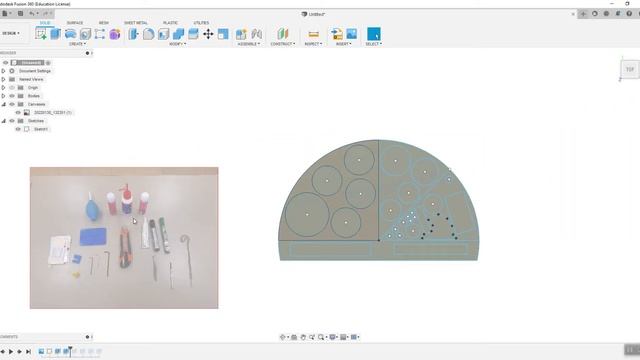Select the purple Create Form tool
This screenshot has height=360, width=640.
115,34
